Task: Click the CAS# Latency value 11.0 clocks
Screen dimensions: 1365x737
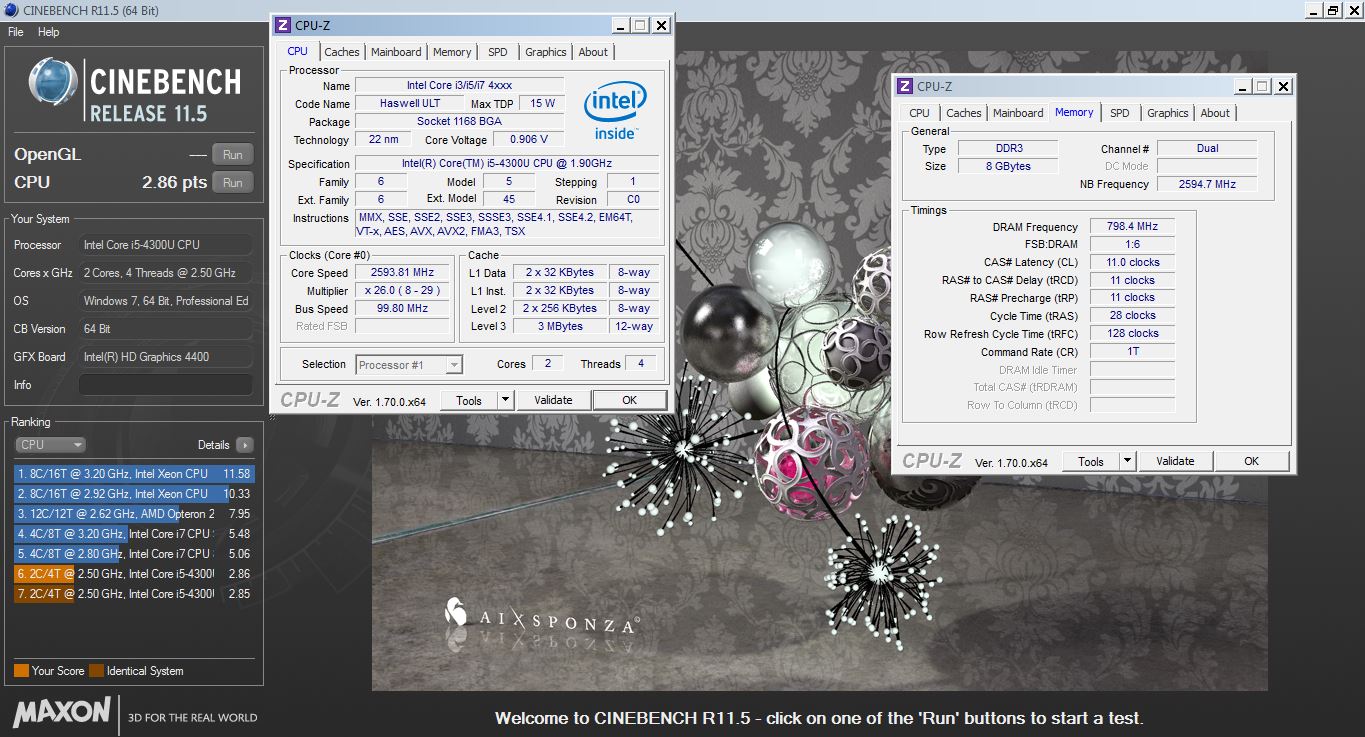Action: pos(1131,262)
